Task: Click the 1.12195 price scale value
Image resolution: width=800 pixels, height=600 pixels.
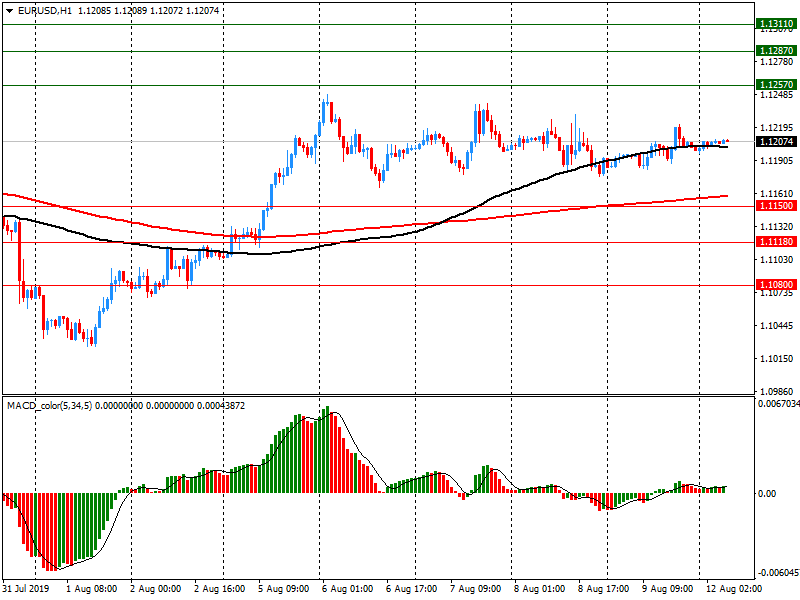Action: coord(777,128)
